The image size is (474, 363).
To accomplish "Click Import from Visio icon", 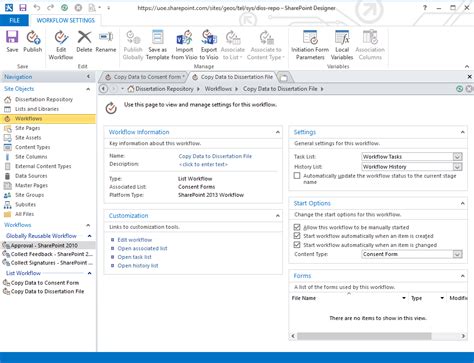I will click(x=184, y=45).
